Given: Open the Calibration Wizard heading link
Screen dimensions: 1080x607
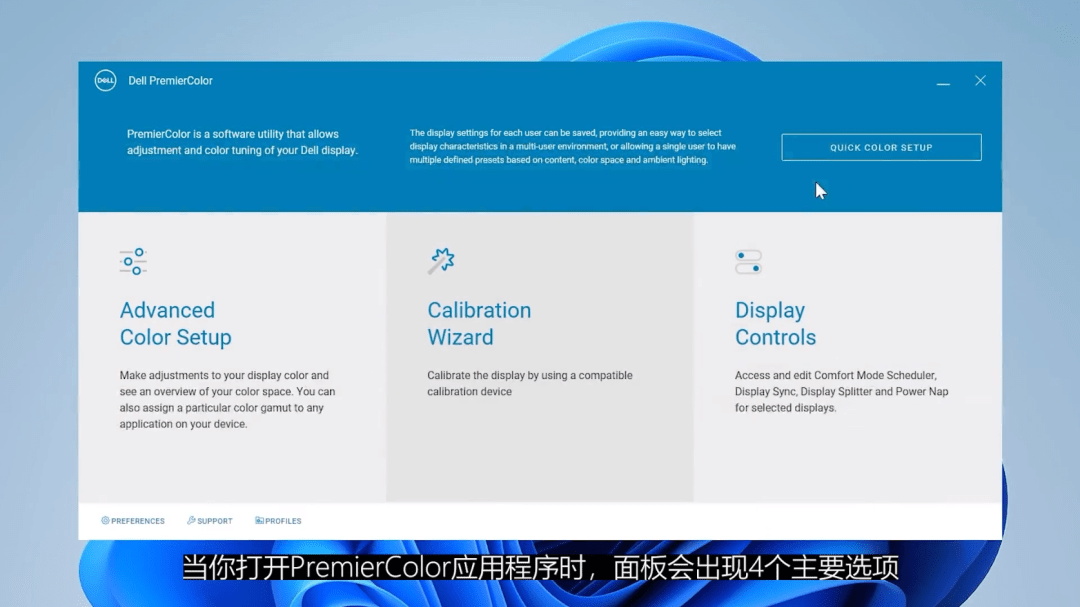Looking at the screenshot, I should pyautogui.click(x=479, y=323).
